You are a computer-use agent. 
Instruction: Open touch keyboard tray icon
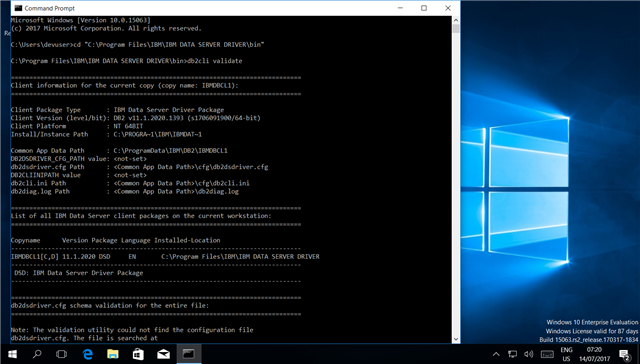coord(547,354)
